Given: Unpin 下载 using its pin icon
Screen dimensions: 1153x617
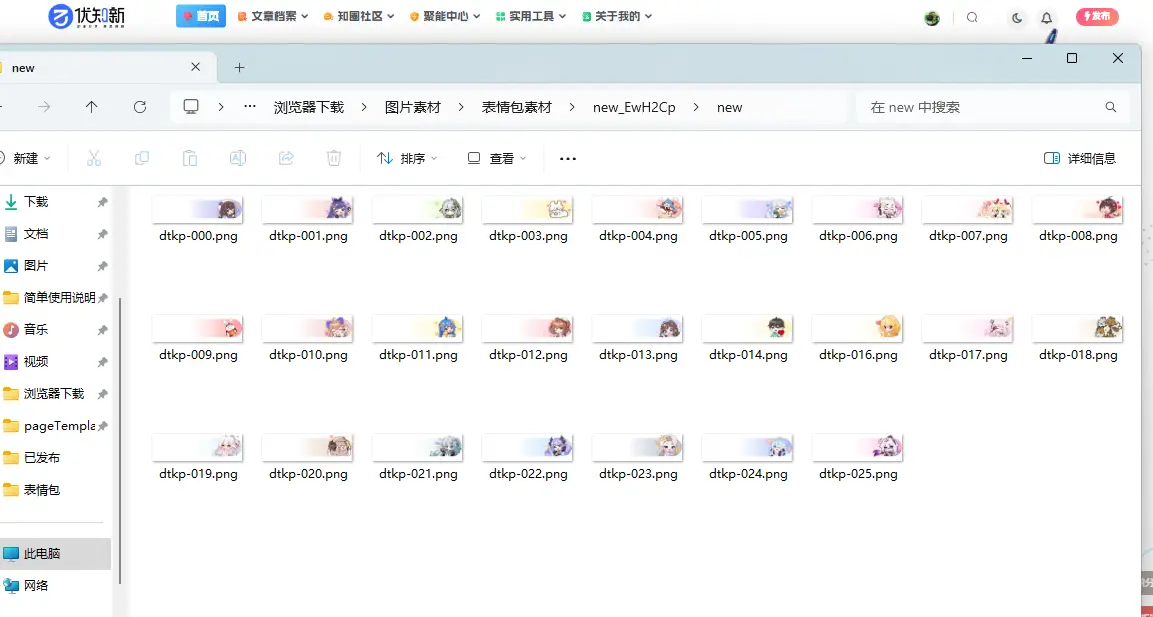Looking at the screenshot, I should click(x=103, y=202).
